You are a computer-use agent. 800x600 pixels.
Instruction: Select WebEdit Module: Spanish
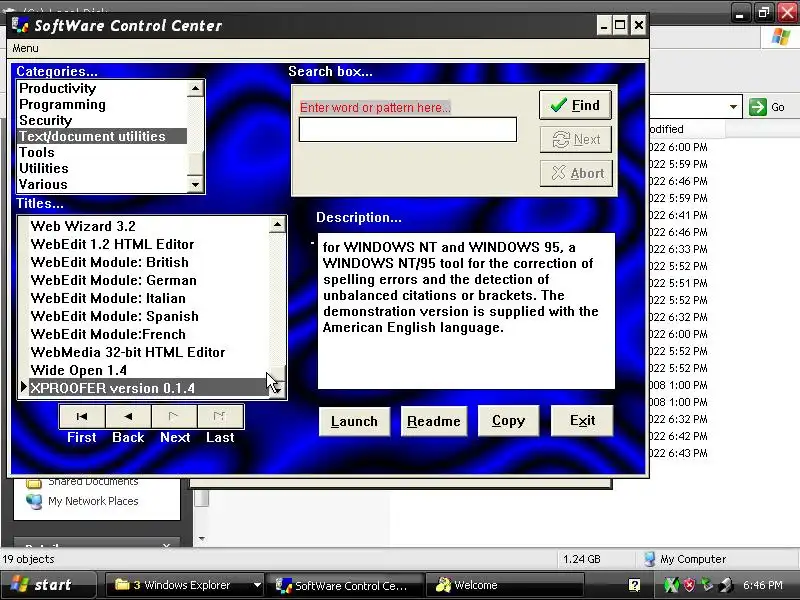pos(148,316)
